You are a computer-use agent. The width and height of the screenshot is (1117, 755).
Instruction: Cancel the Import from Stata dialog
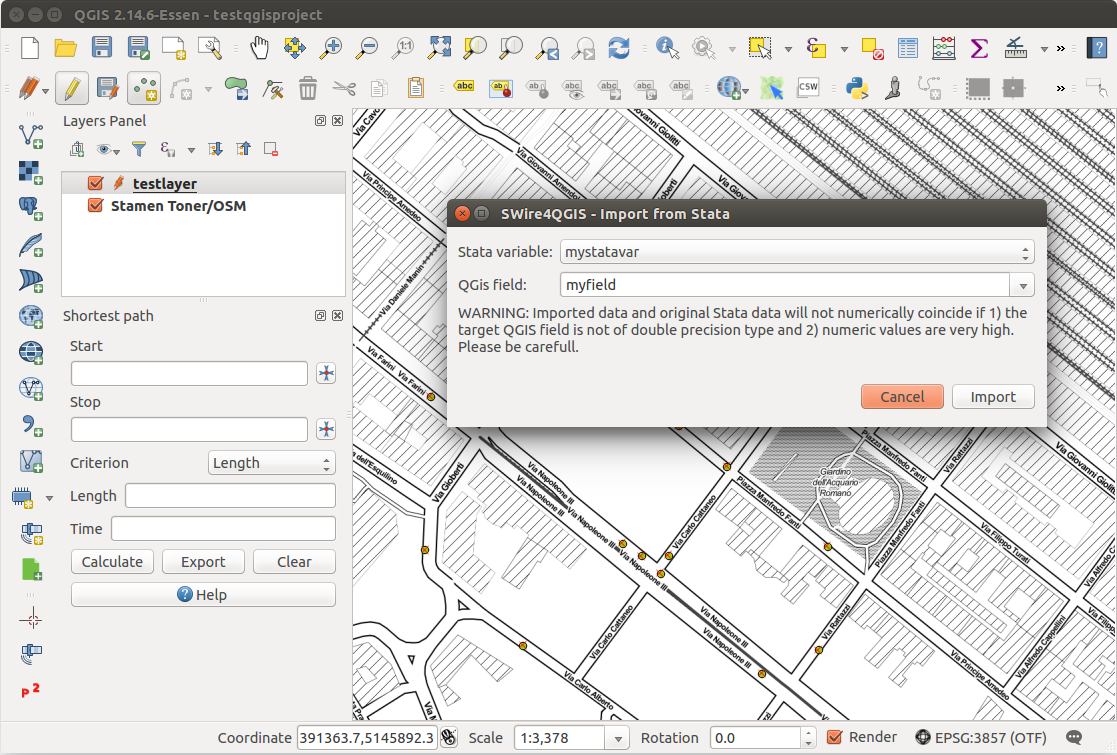point(902,397)
